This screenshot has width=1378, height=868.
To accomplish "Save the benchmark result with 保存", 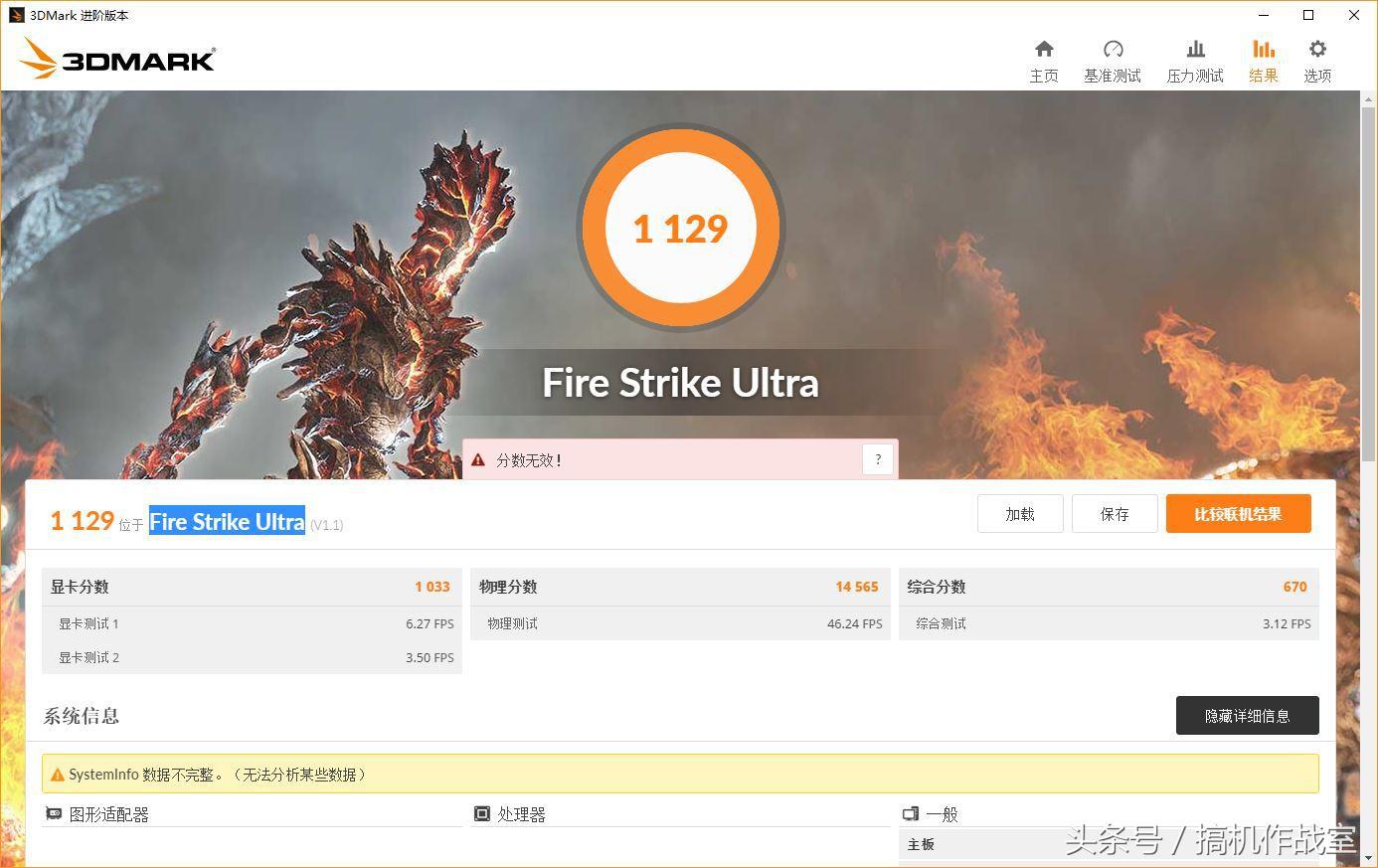I will [1115, 513].
